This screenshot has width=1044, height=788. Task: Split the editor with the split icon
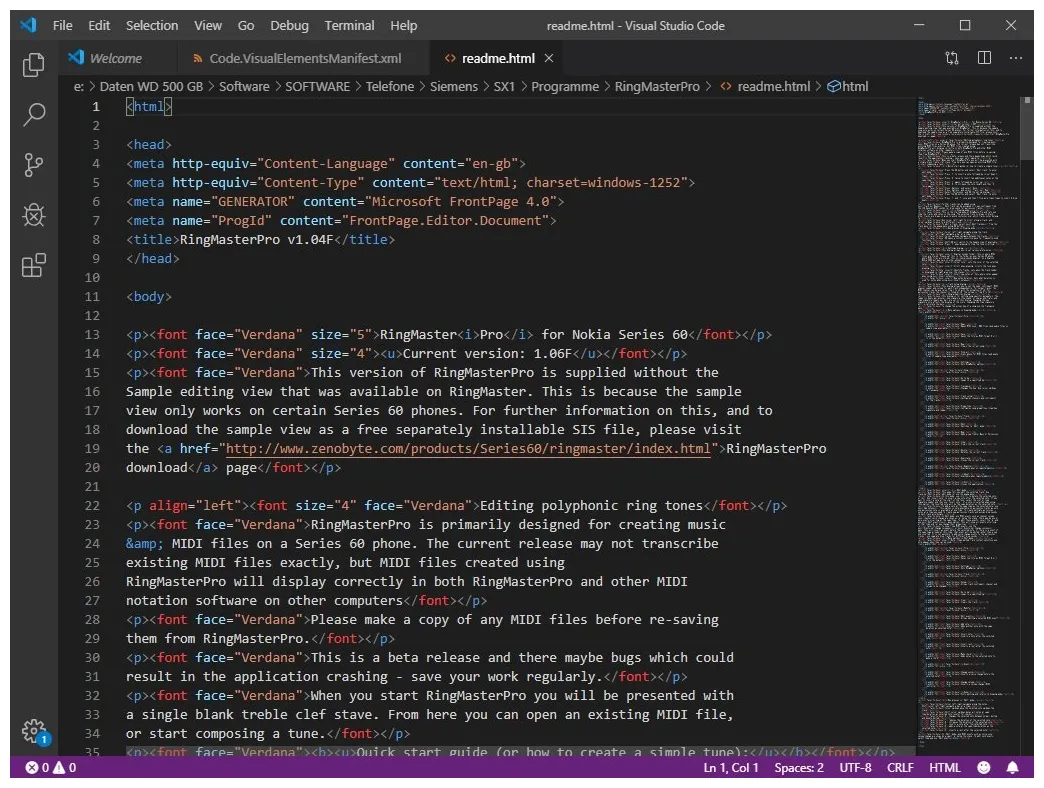986,59
